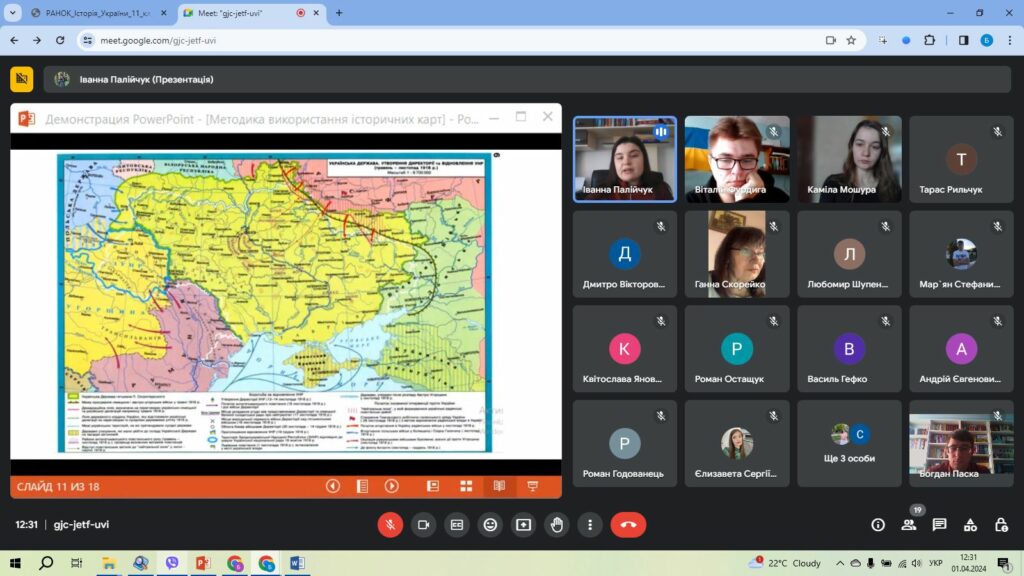Unmute the microphone in Meet
This screenshot has width=1024, height=576.
pos(390,524)
